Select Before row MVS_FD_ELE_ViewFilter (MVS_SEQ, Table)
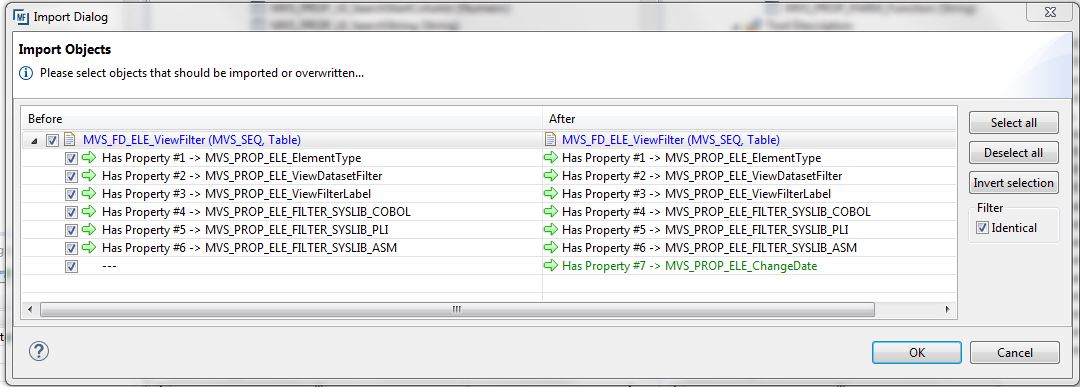This screenshot has height=387, width=1080. point(192,140)
